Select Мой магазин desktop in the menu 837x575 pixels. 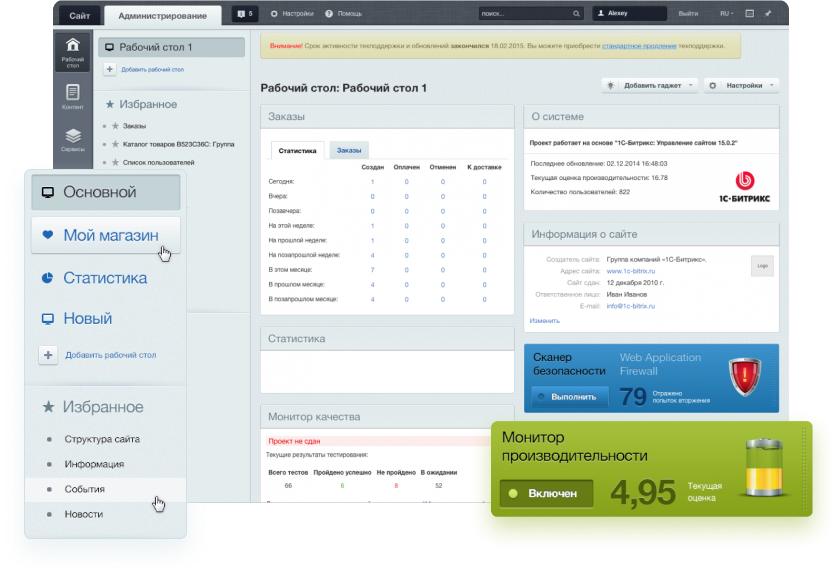[105, 236]
